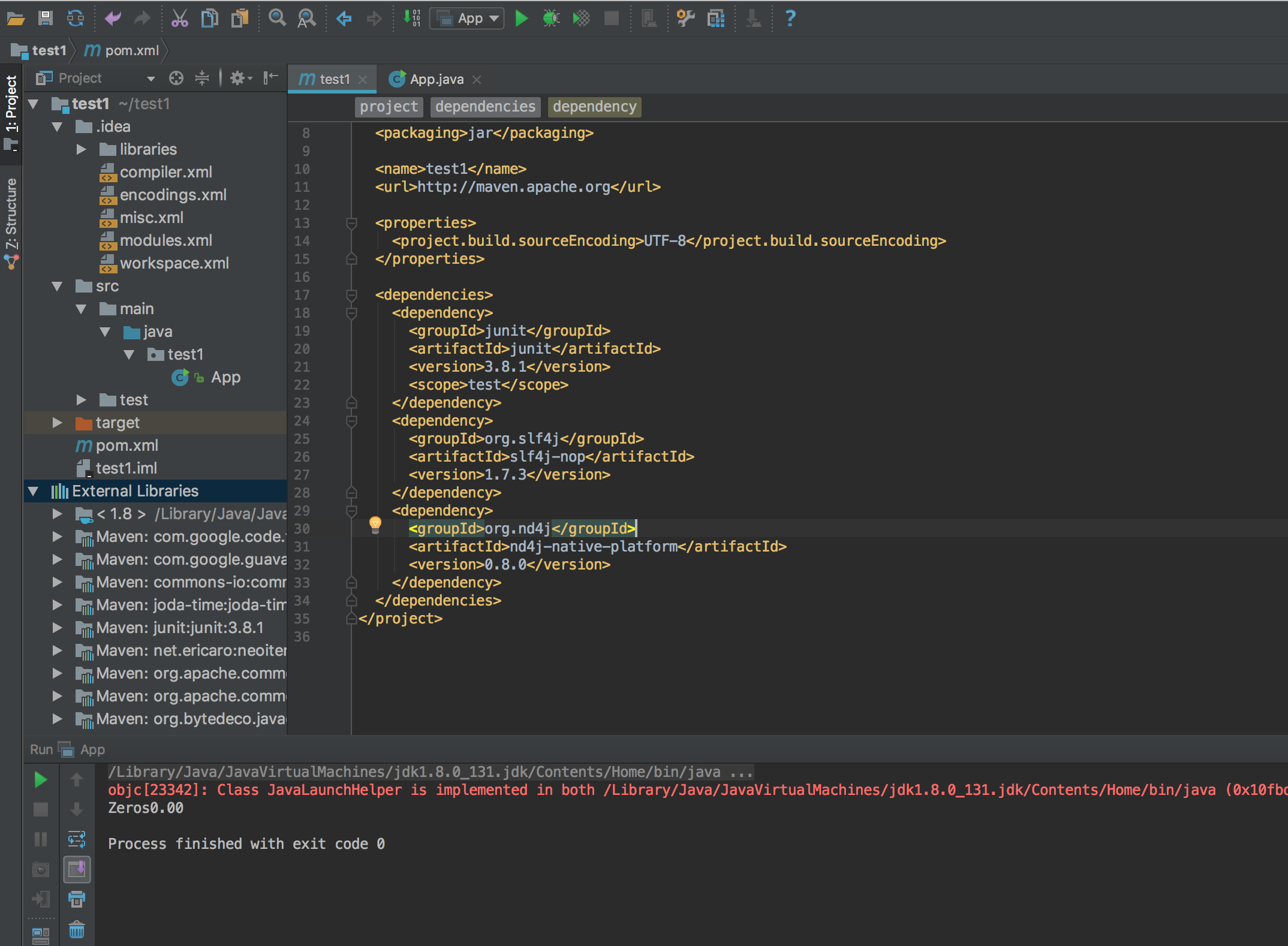Switch to the App.java editor tab

(435, 79)
